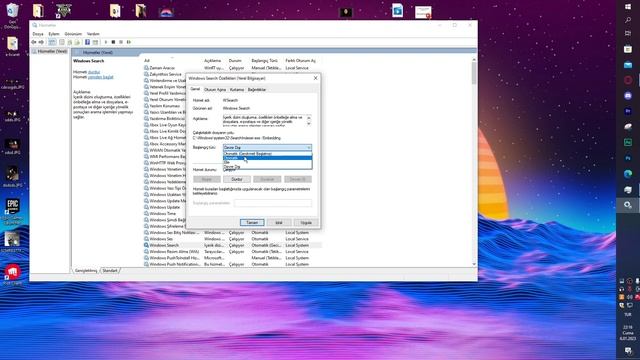Select the Xbox Accessory Management row

165,144
